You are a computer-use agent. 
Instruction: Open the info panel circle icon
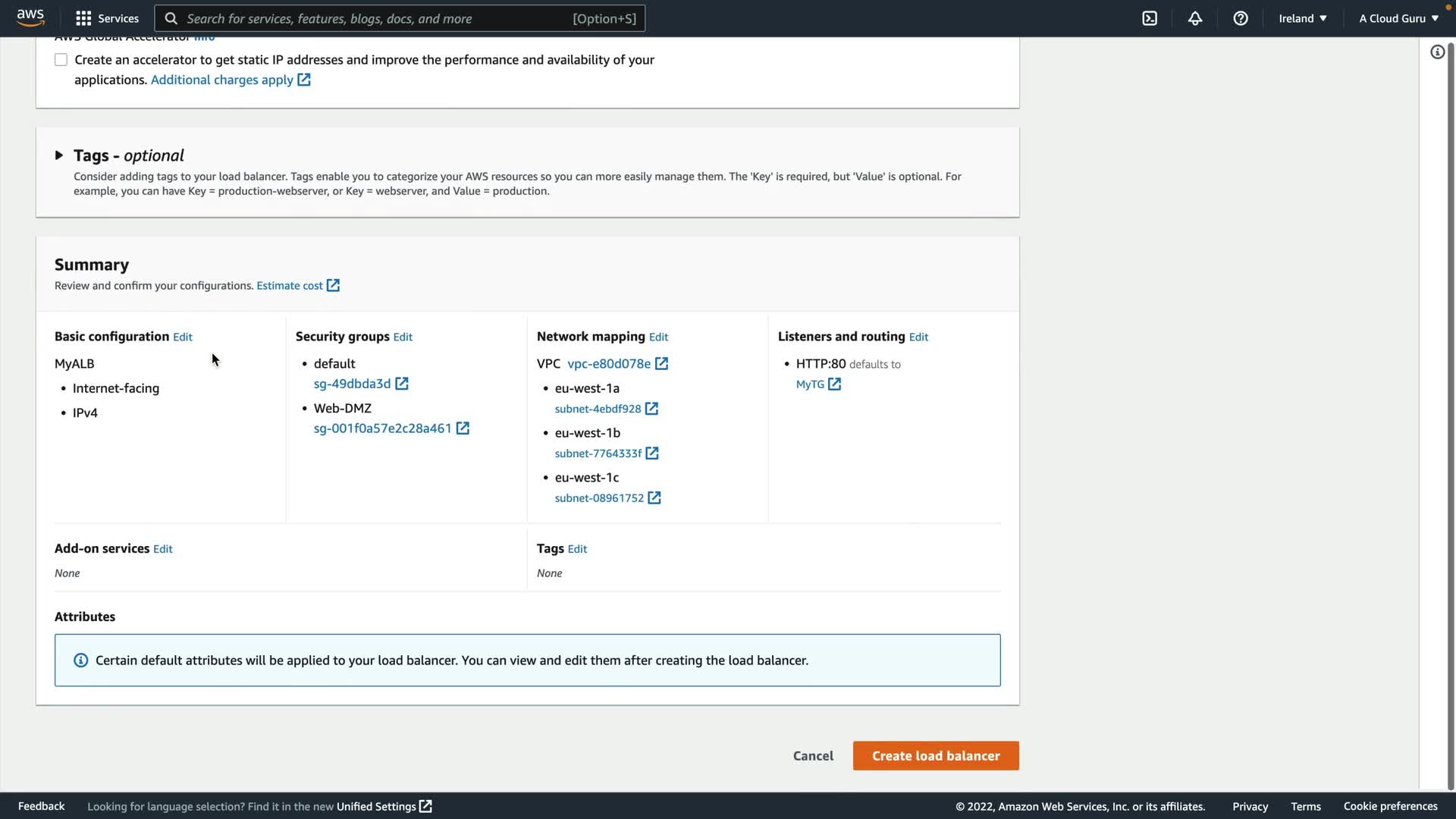1437,52
